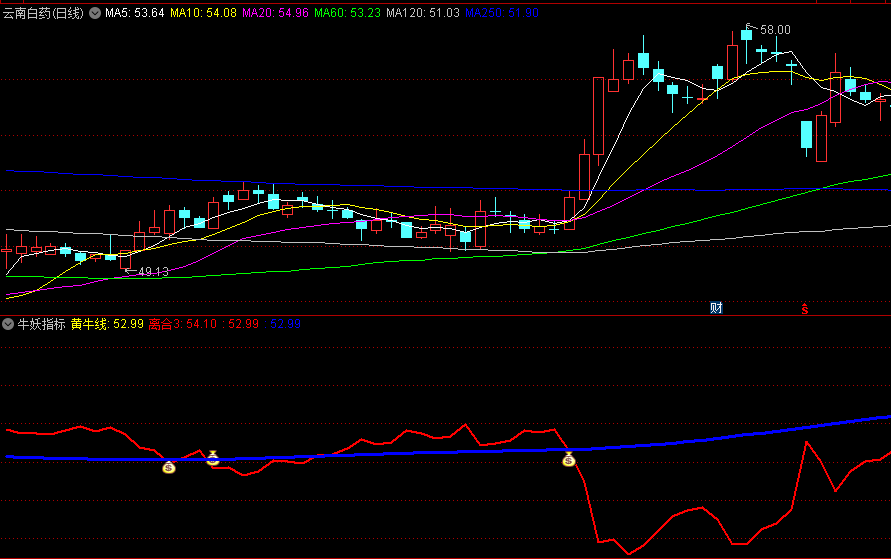
Task: Click the red 离合3: 54.10 value
Action: click(183, 324)
